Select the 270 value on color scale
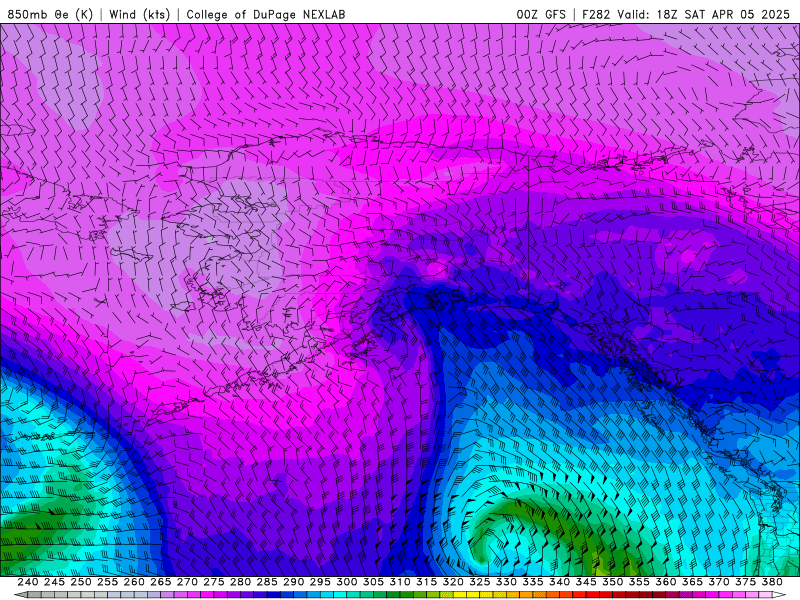 point(187,582)
